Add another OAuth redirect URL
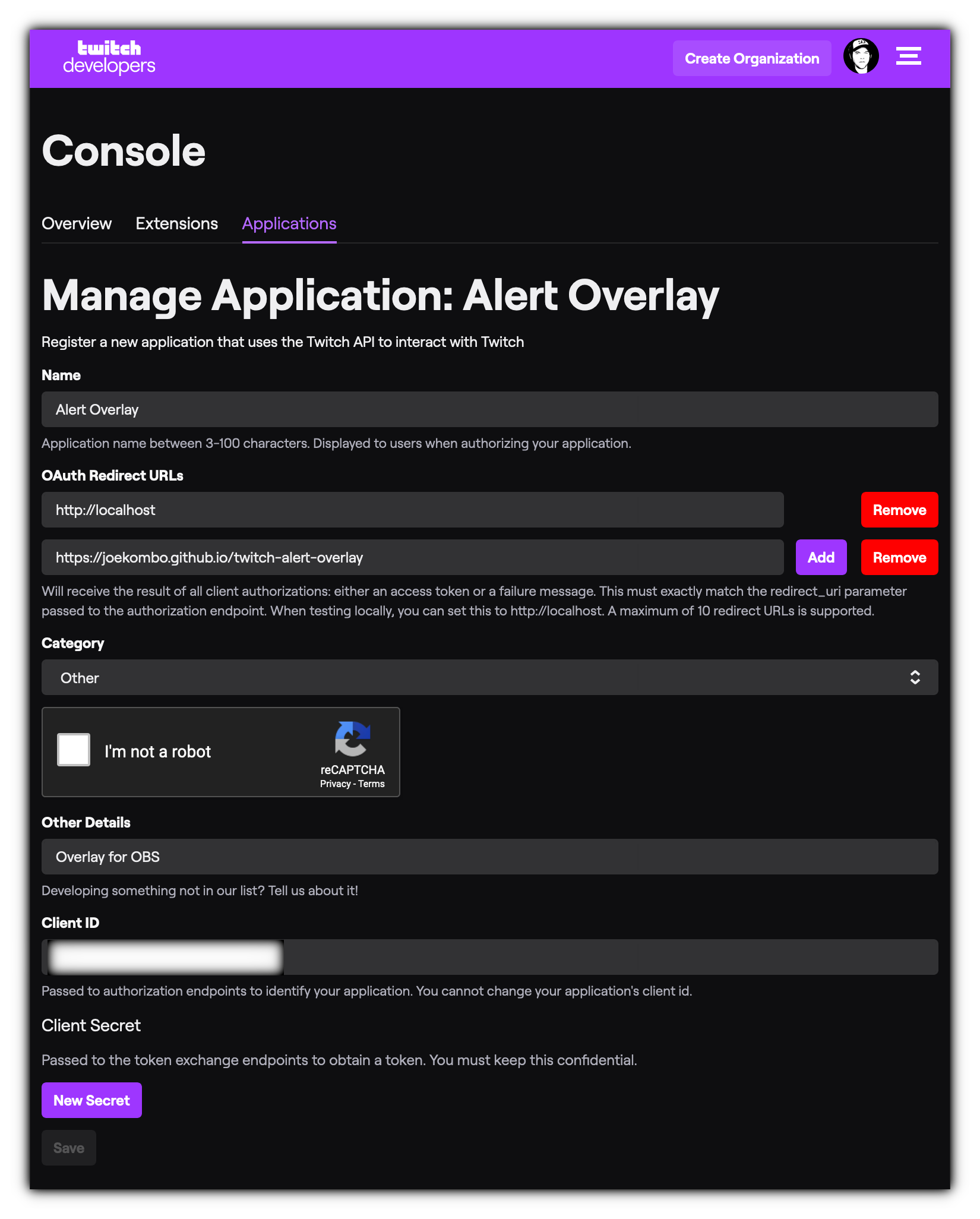Image resolution: width=980 pixels, height=1219 pixels. (x=821, y=557)
